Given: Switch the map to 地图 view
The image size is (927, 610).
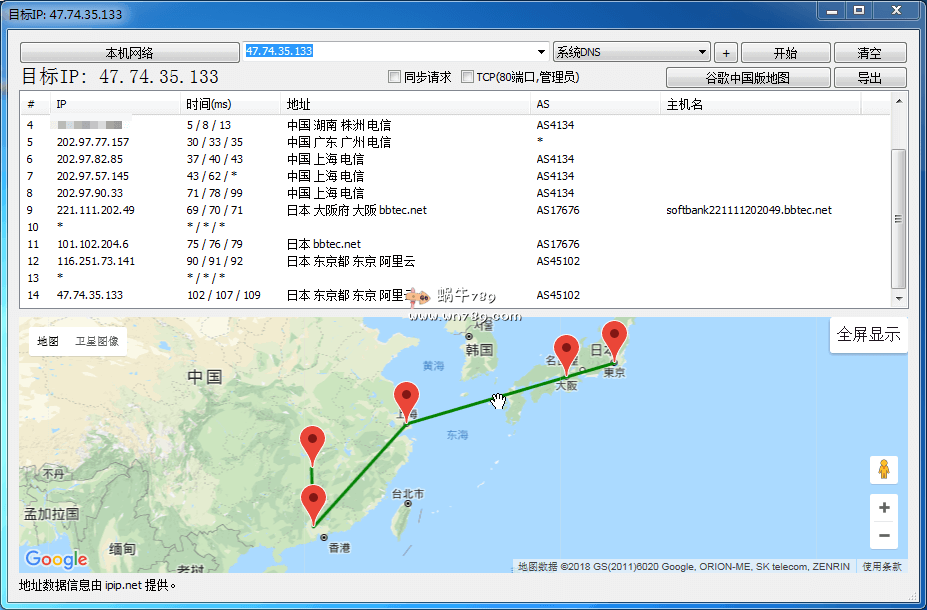Looking at the screenshot, I should coord(48,342).
